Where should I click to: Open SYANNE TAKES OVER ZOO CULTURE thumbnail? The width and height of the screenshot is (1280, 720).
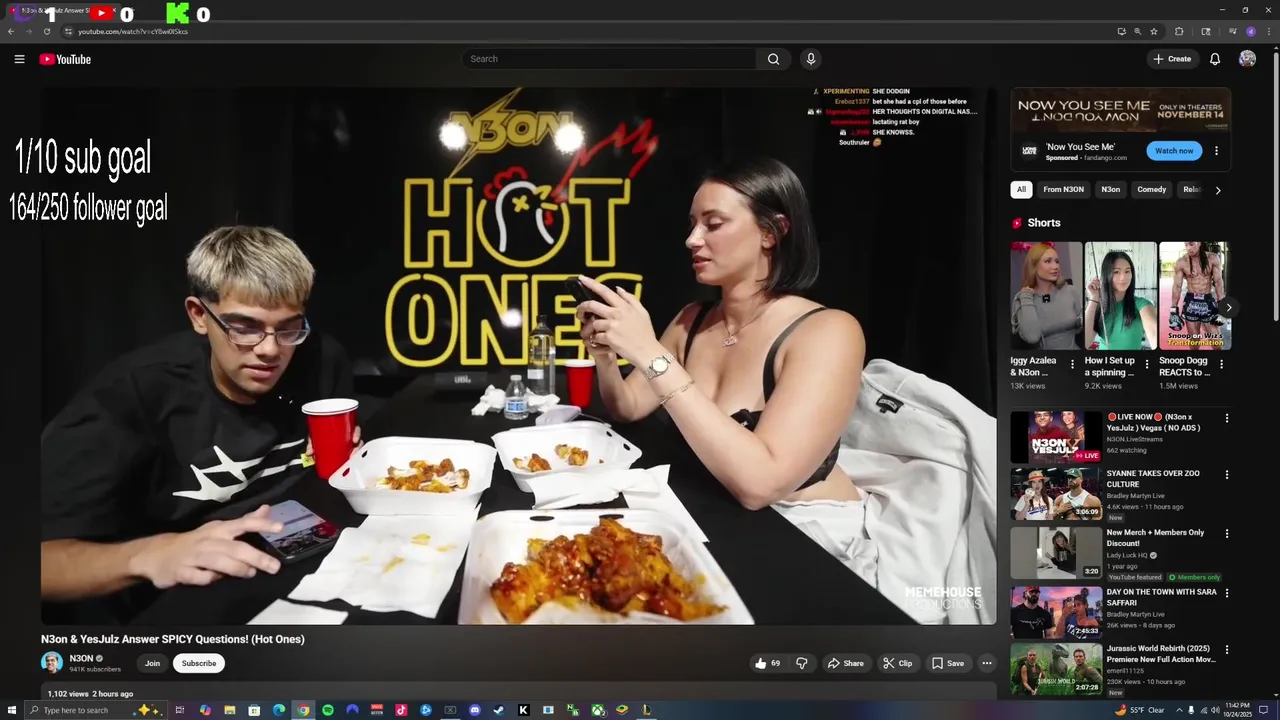point(1056,494)
